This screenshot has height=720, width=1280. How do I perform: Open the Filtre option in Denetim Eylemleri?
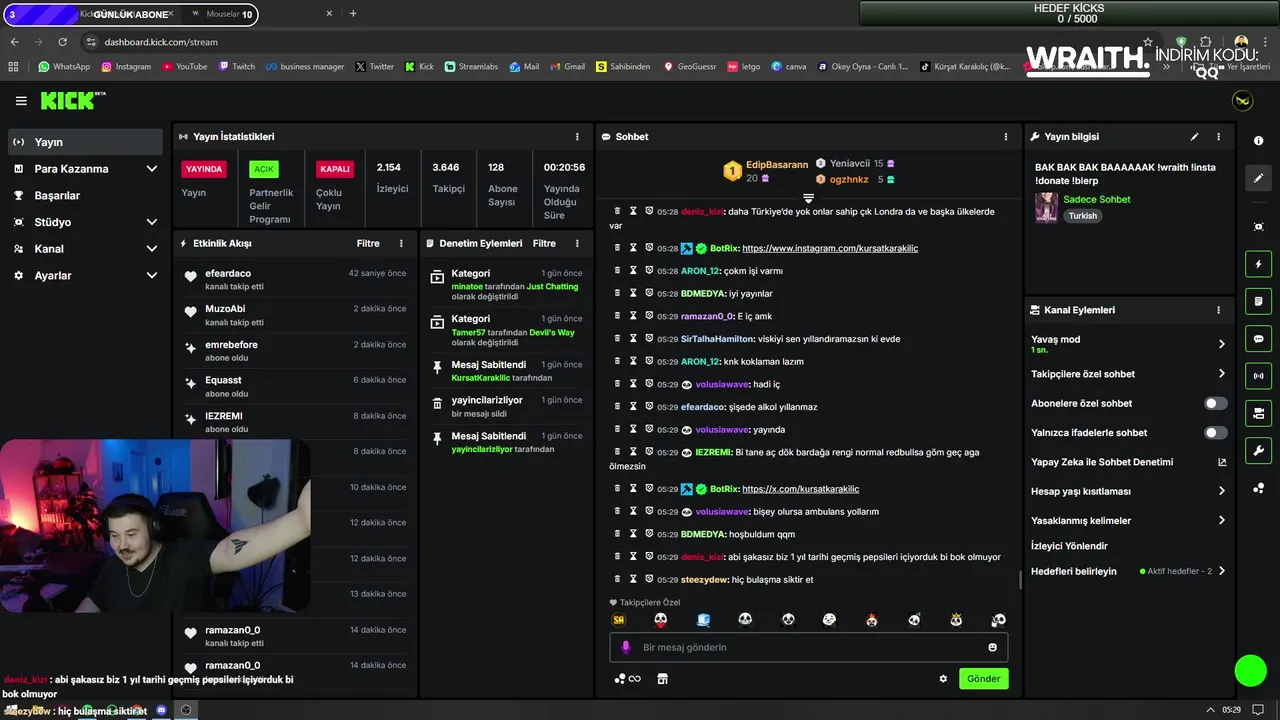coord(544,243)
